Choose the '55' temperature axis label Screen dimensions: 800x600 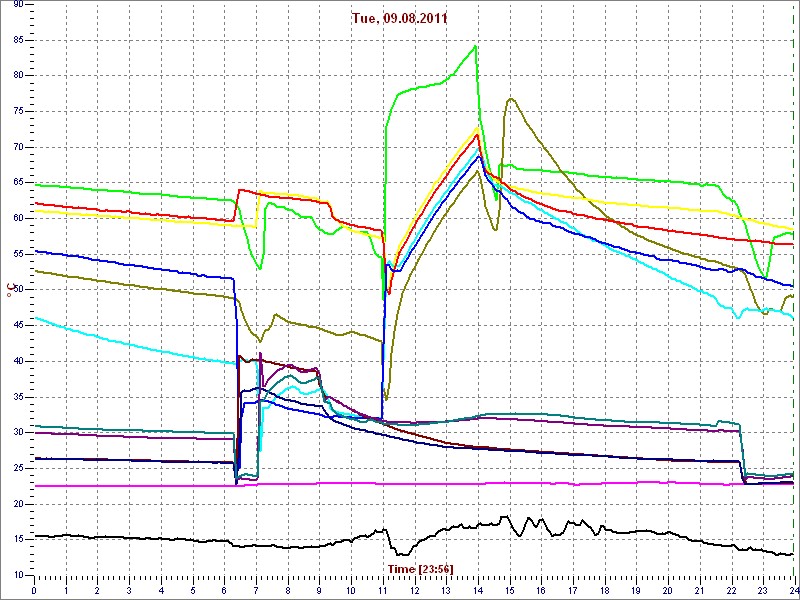coord(16,254)
